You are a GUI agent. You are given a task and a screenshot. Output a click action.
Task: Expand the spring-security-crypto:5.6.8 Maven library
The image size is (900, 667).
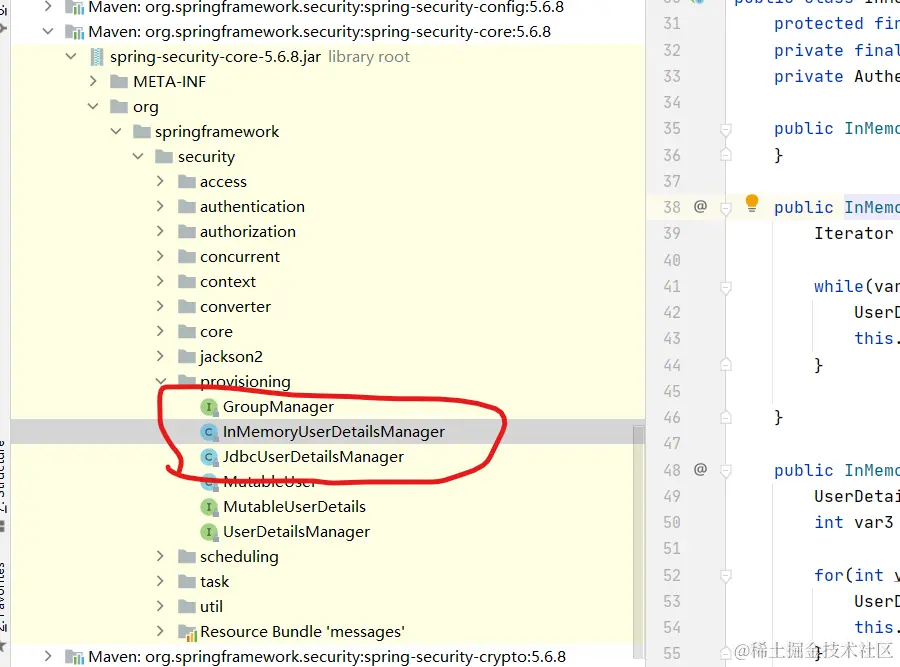click(x=48, y=656)
